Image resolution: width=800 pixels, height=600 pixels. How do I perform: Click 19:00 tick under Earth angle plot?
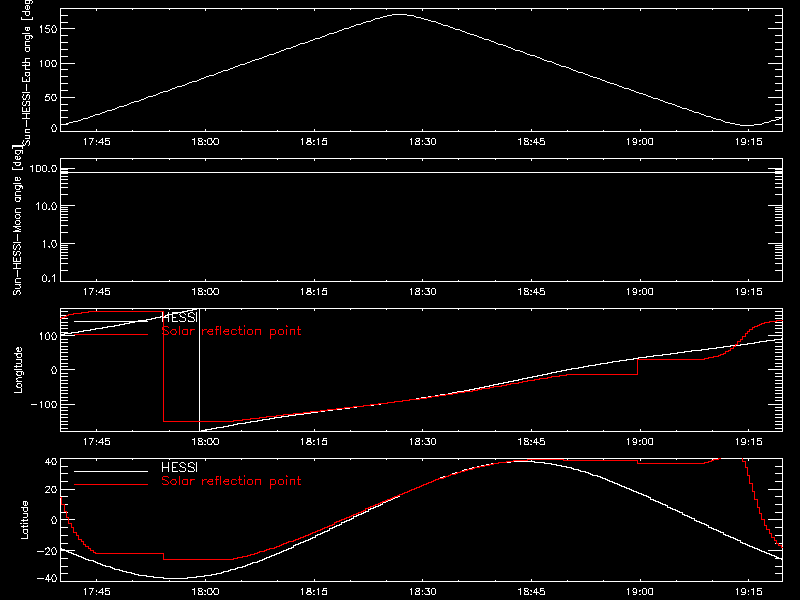pyautogui.click(x=640, y=142)
